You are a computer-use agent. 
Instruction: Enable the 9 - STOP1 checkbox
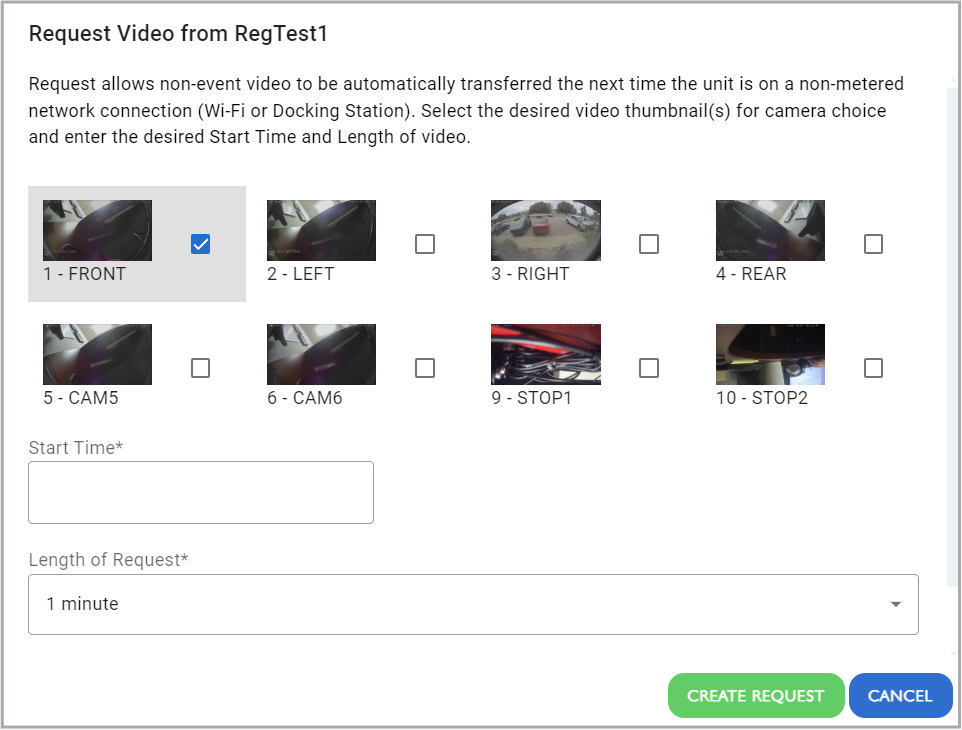(x=648, y=368)
